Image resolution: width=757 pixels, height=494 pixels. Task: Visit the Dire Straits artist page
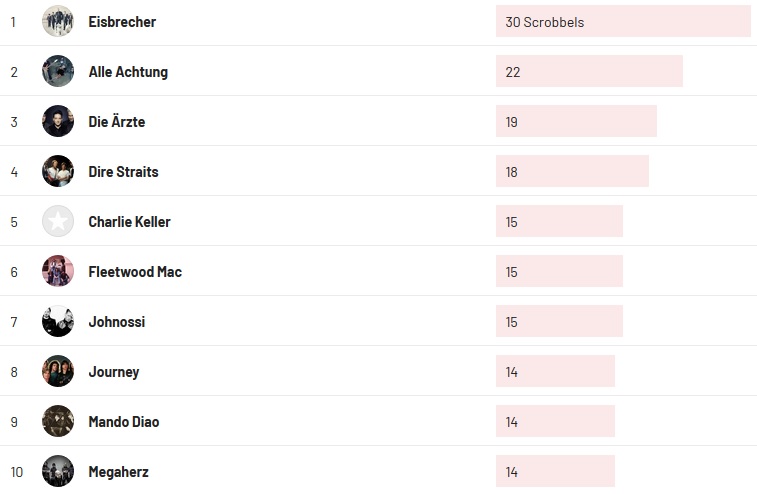pyautogui.click(x=123, y=172)
